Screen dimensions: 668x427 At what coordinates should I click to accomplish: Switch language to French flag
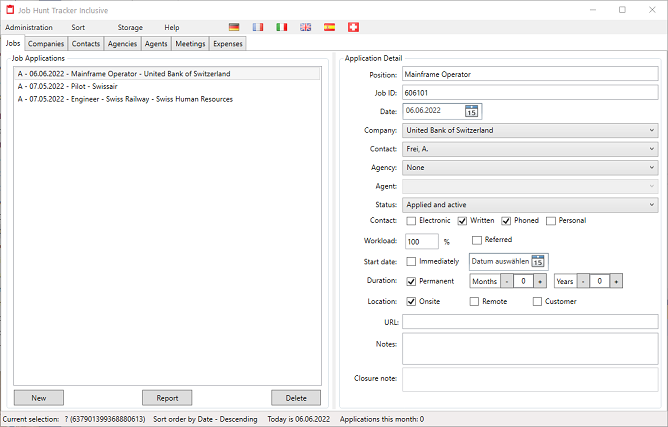pyautogui.click(x=258, y=27)
